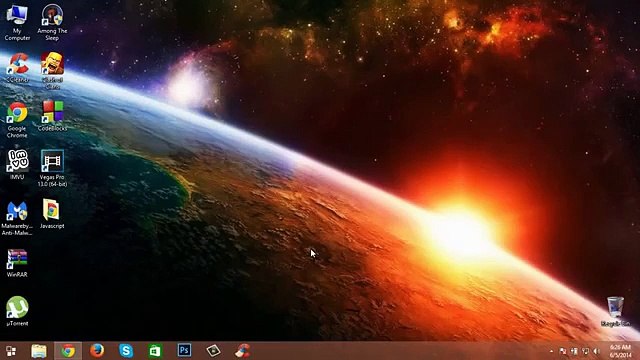The height and width of the screenshot is (360, 640).
Task: Launch Photoshop from the taskbar
Action: pos(184,351)
